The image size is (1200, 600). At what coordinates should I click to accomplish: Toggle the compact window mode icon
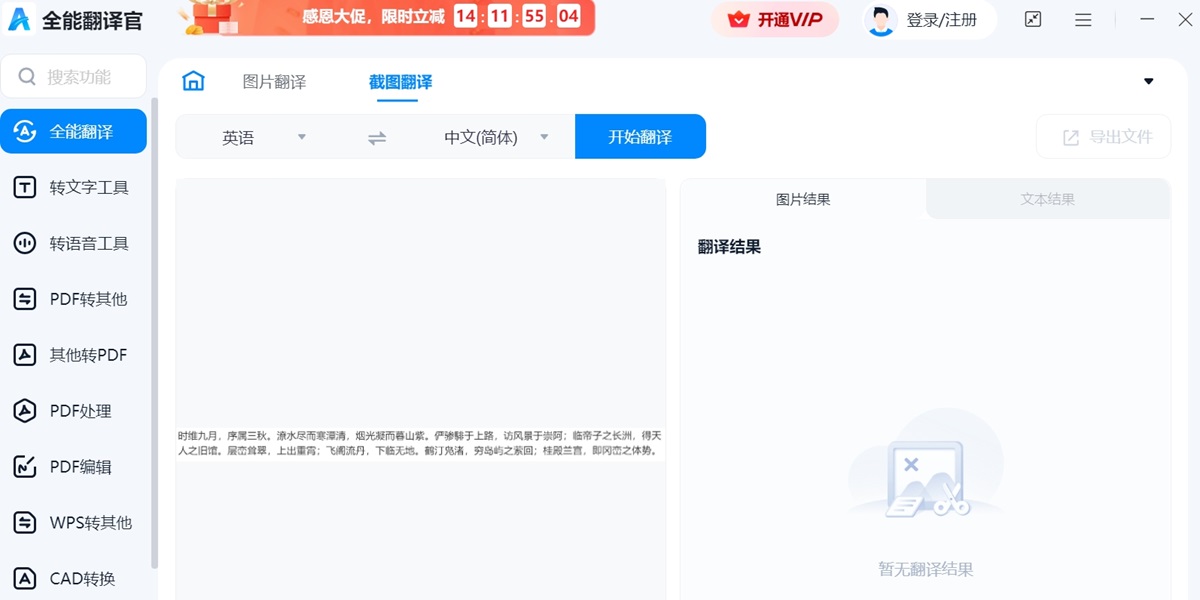click(1033, 20)
